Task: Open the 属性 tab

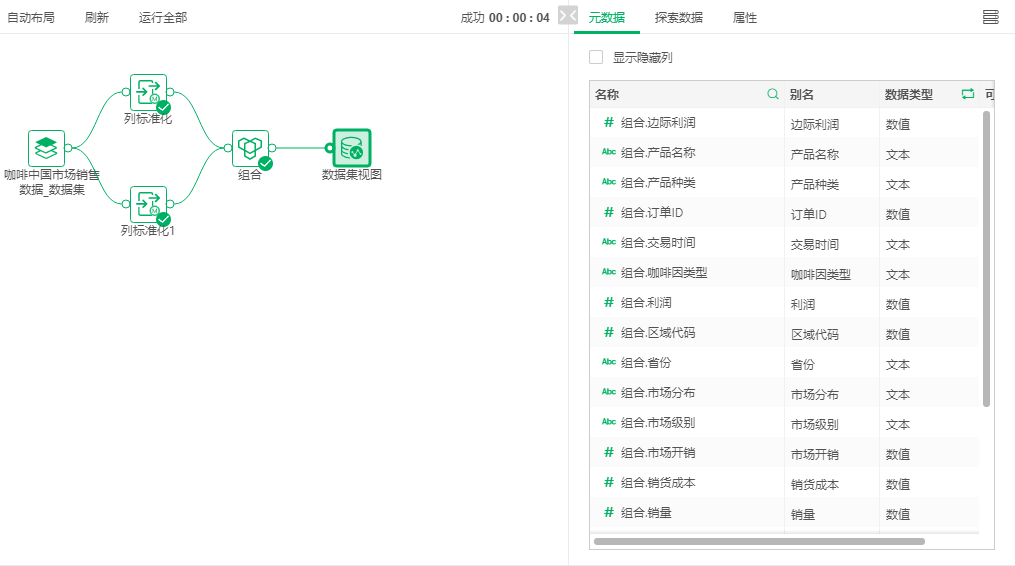Action: pyautogui.click(x=745, y=18)
